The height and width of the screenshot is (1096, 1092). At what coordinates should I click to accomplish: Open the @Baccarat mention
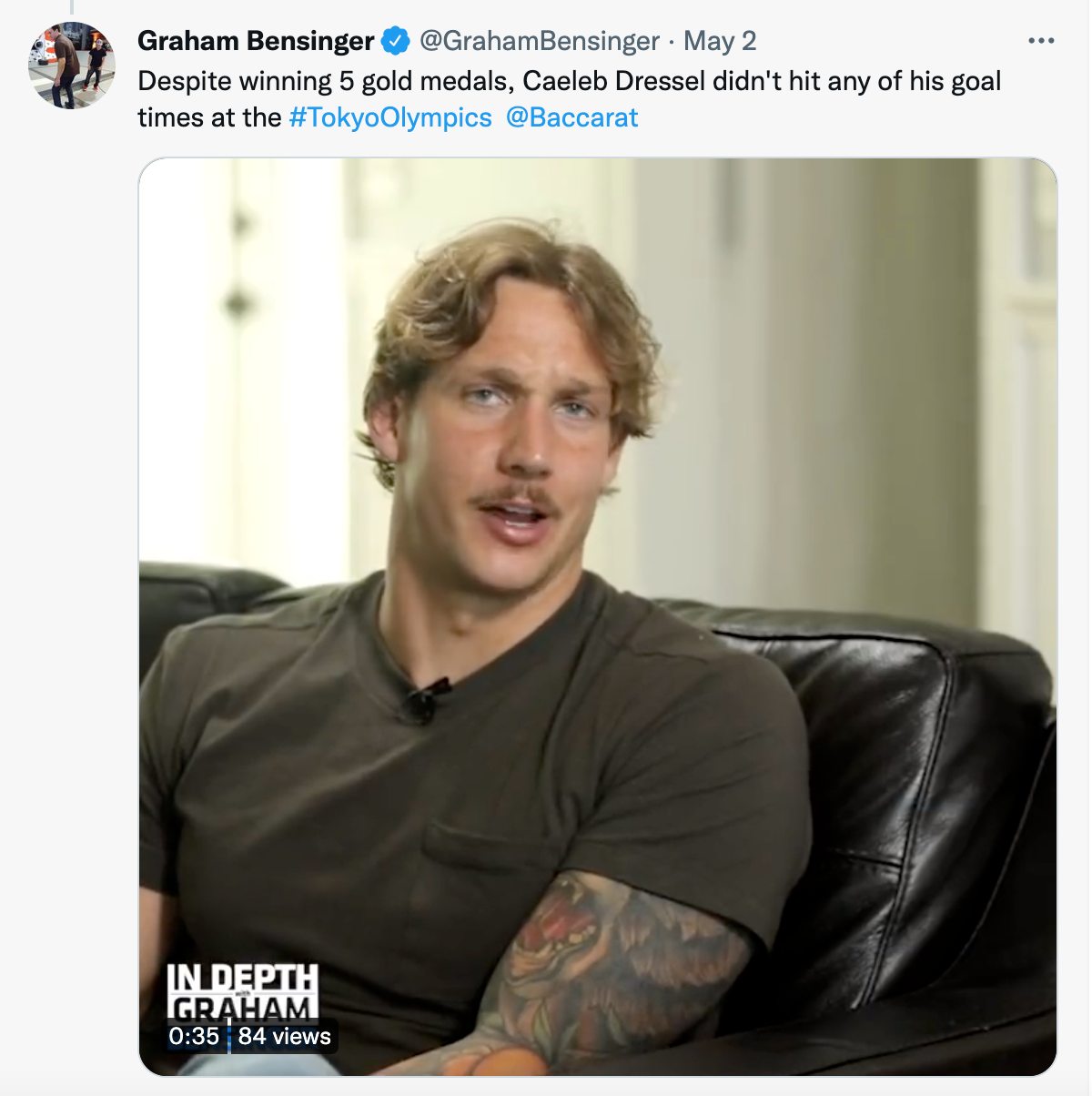pyautogui.click(x=571, y=118)
